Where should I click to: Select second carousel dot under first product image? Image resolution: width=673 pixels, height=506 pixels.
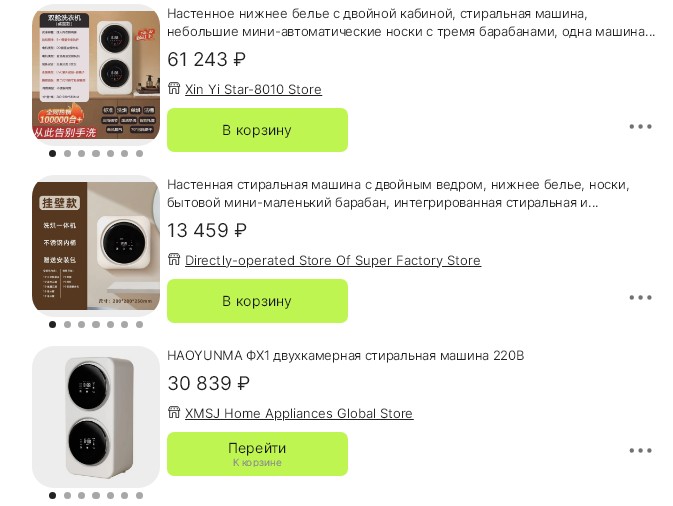pyautogui.click(x=67, y=154)
